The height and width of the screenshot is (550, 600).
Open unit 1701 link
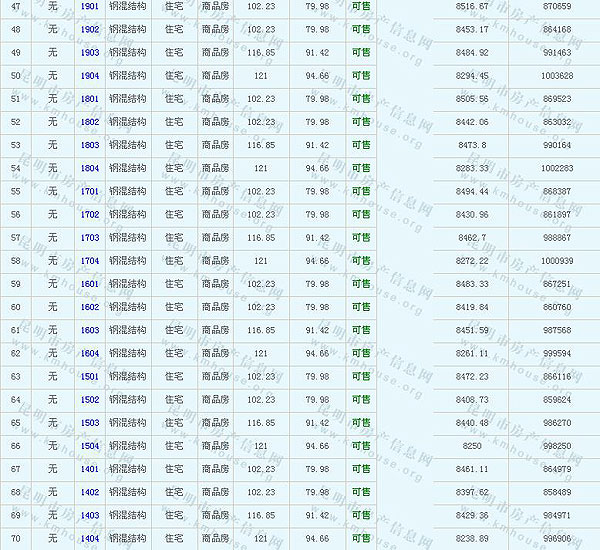pos(90,191)
